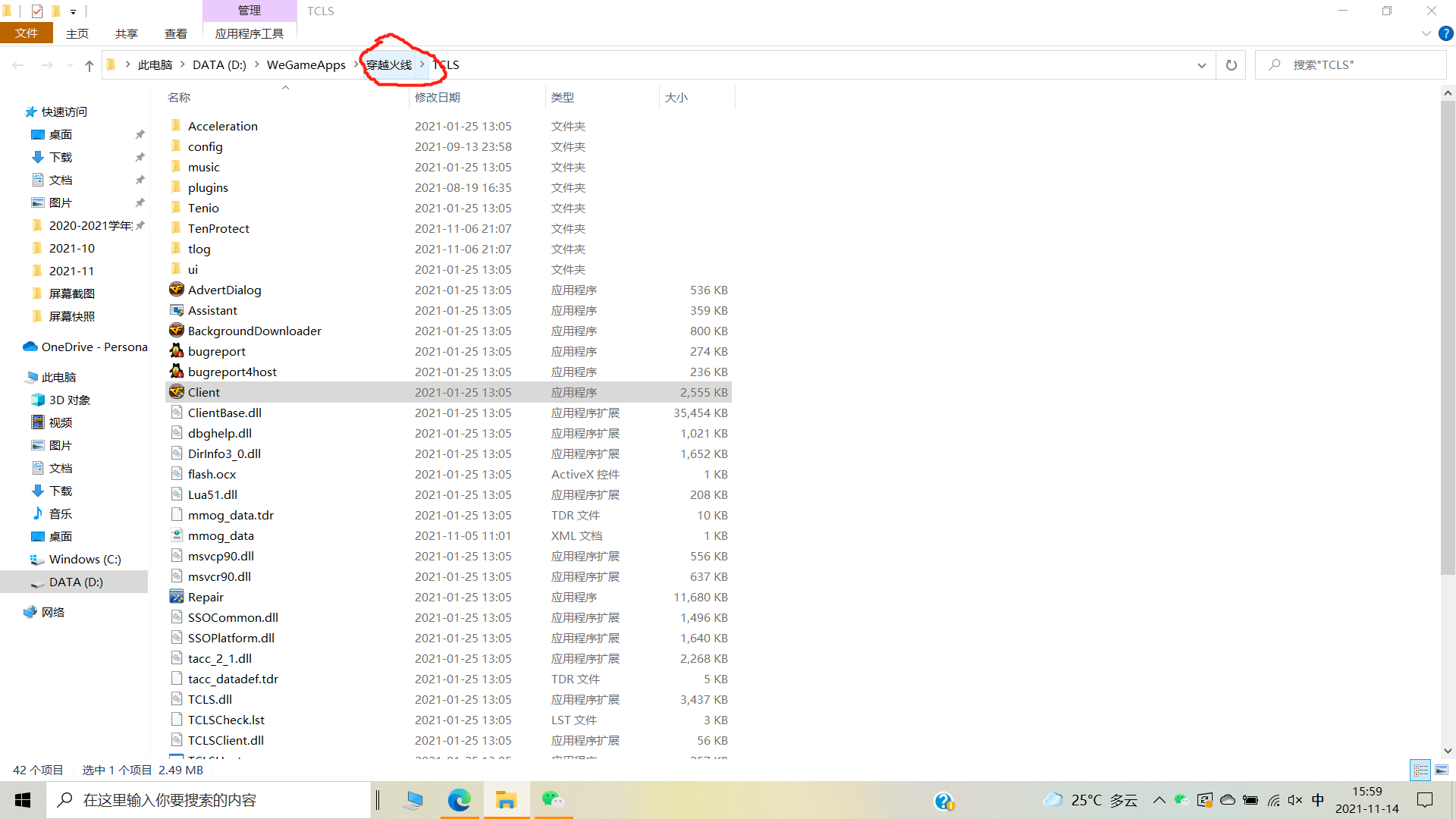Click the vertical scrollbar down arrow
This screenshot has height=819, width=1456.
[1448, 751]
